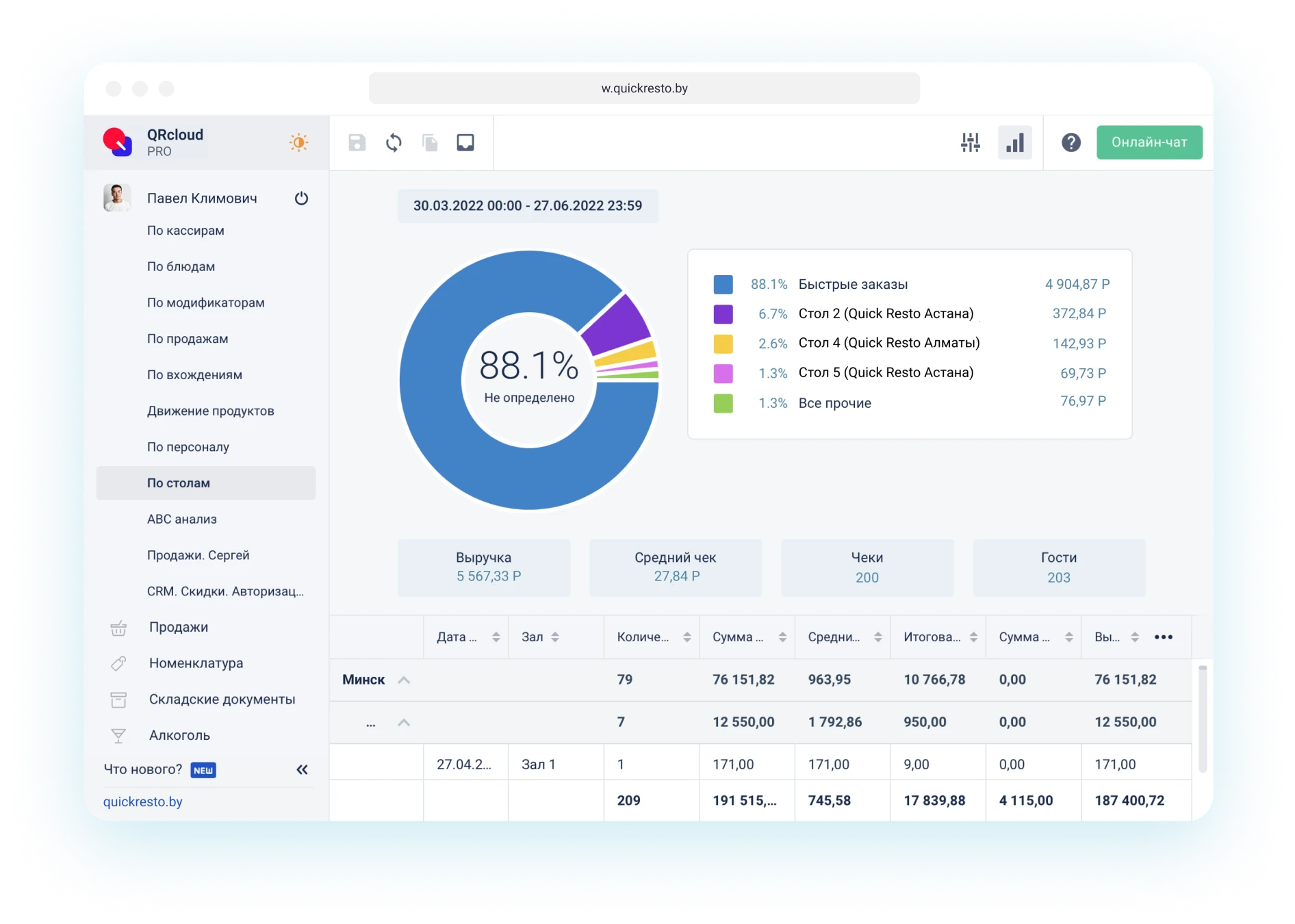Image resolution: width=1295 pixels, height=924 pixels.
Task: Sort the table by Зал column
Action: (x=554, y=637)
